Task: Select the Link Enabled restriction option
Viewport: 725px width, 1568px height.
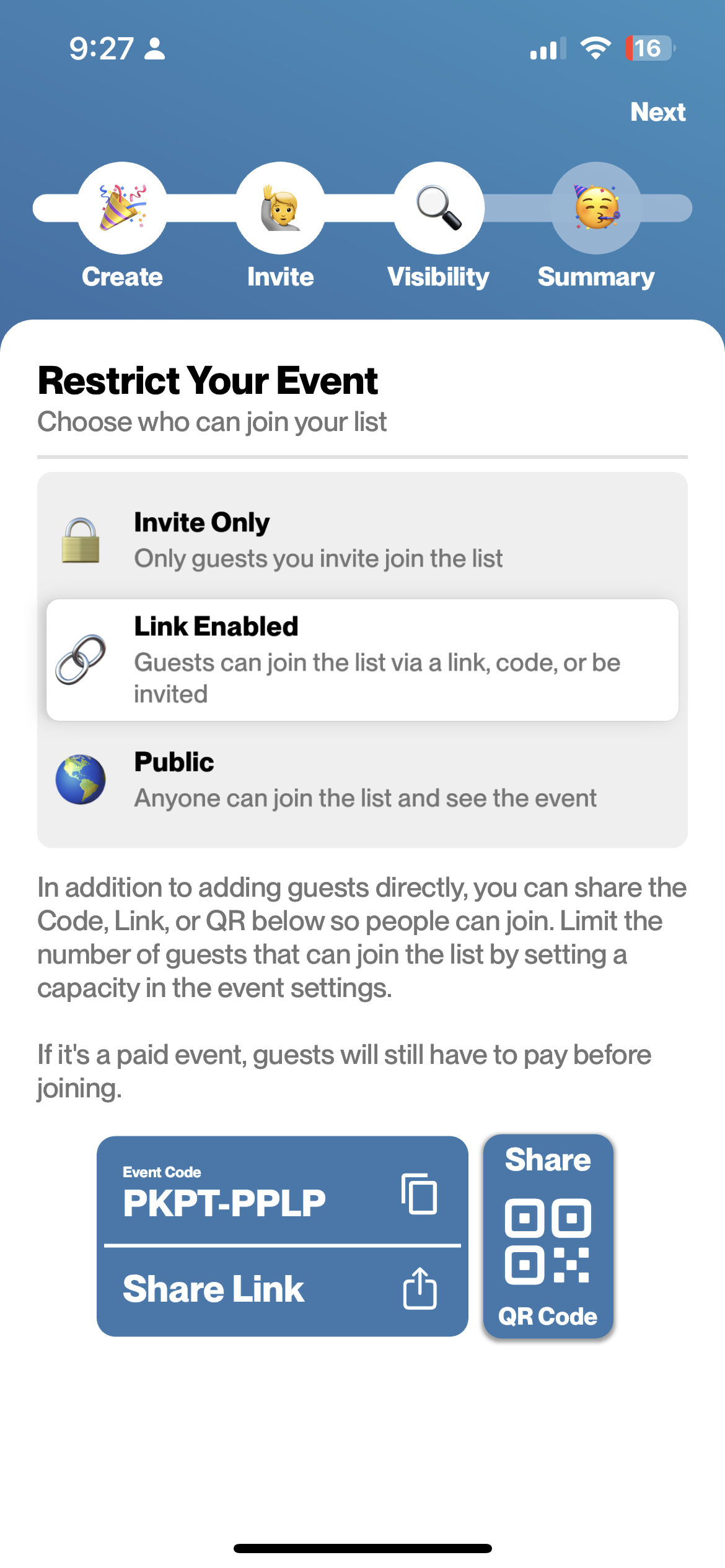Action: [362, 660]
